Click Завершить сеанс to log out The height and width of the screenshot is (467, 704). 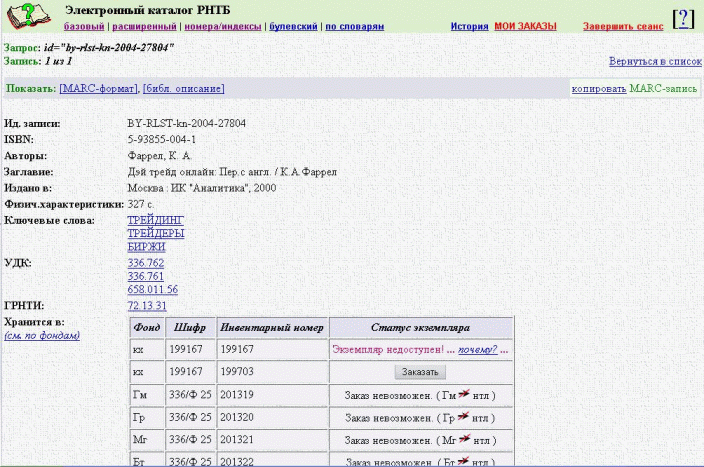[623, 26]
